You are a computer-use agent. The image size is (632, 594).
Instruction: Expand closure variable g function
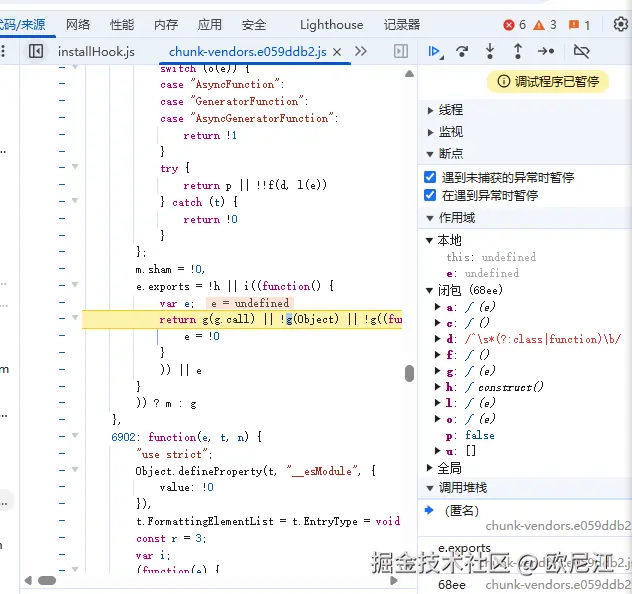(437, 371)
